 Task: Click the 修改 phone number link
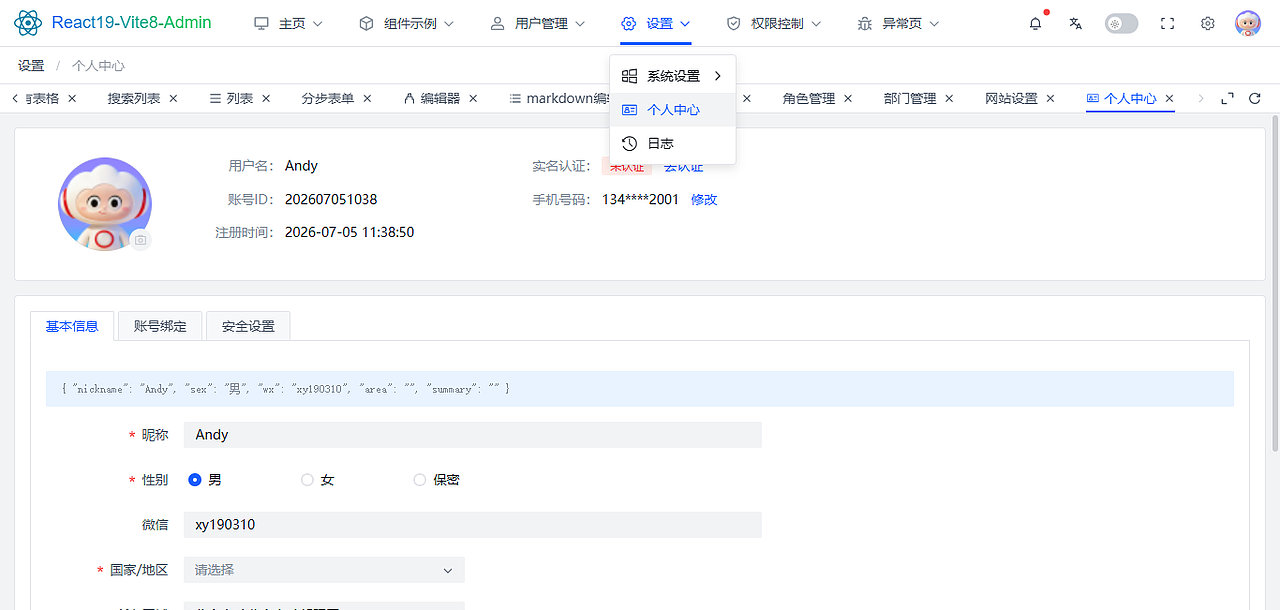pyautogui.click(x=704, y=199)
